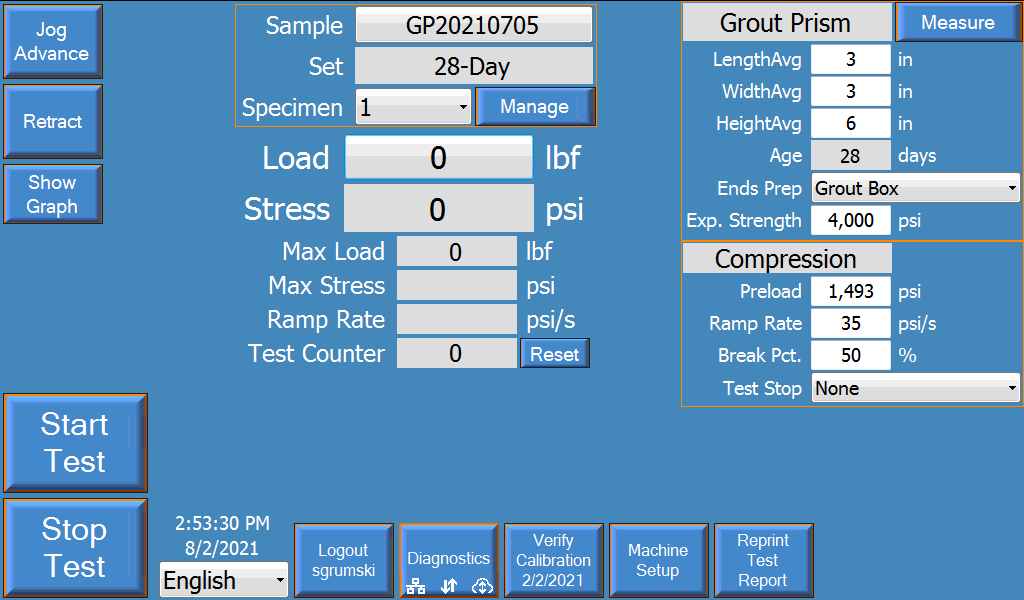Edit the Break Pct. field showing 50
This screenshot has width=1024, height=600.
point(850,355)
